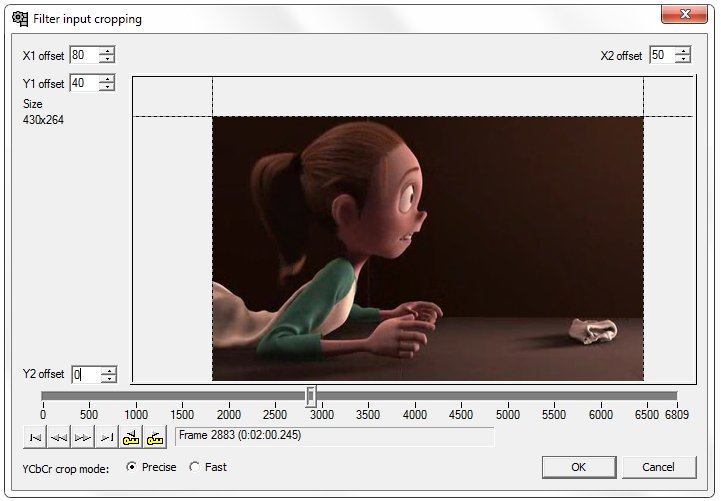Jump to the end of the video

(107, 437)
